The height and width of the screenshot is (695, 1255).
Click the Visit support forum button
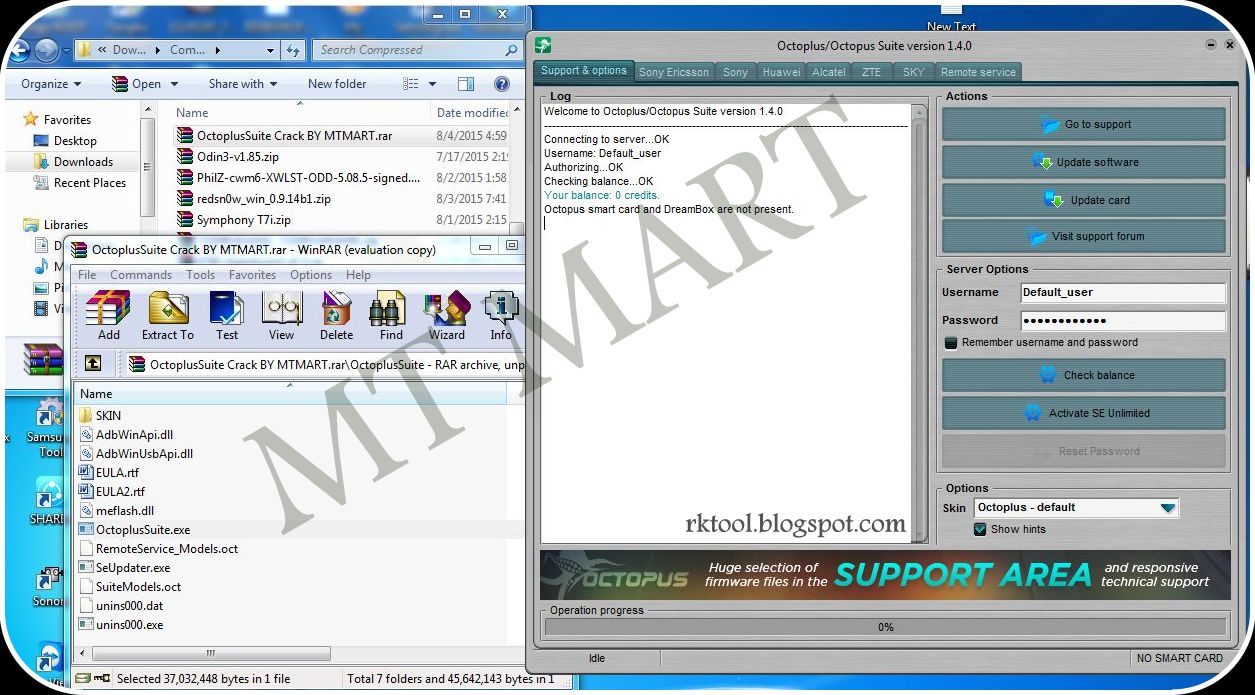(x=1084, y=237)
